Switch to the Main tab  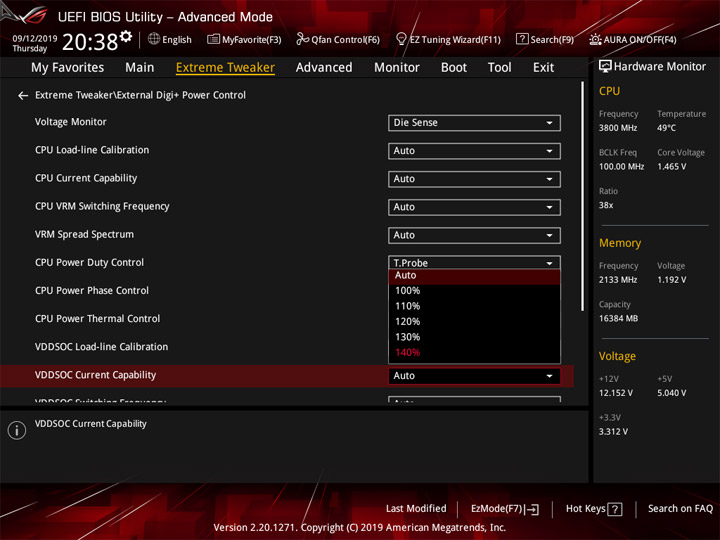pos(140,68)
